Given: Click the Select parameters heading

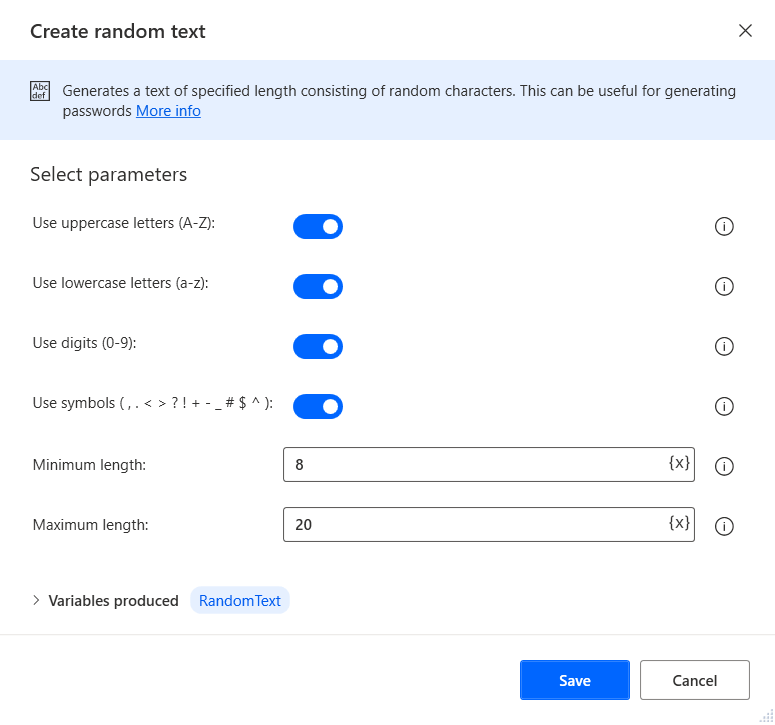Looking at the screenshot, I should (x=109, y=175).
